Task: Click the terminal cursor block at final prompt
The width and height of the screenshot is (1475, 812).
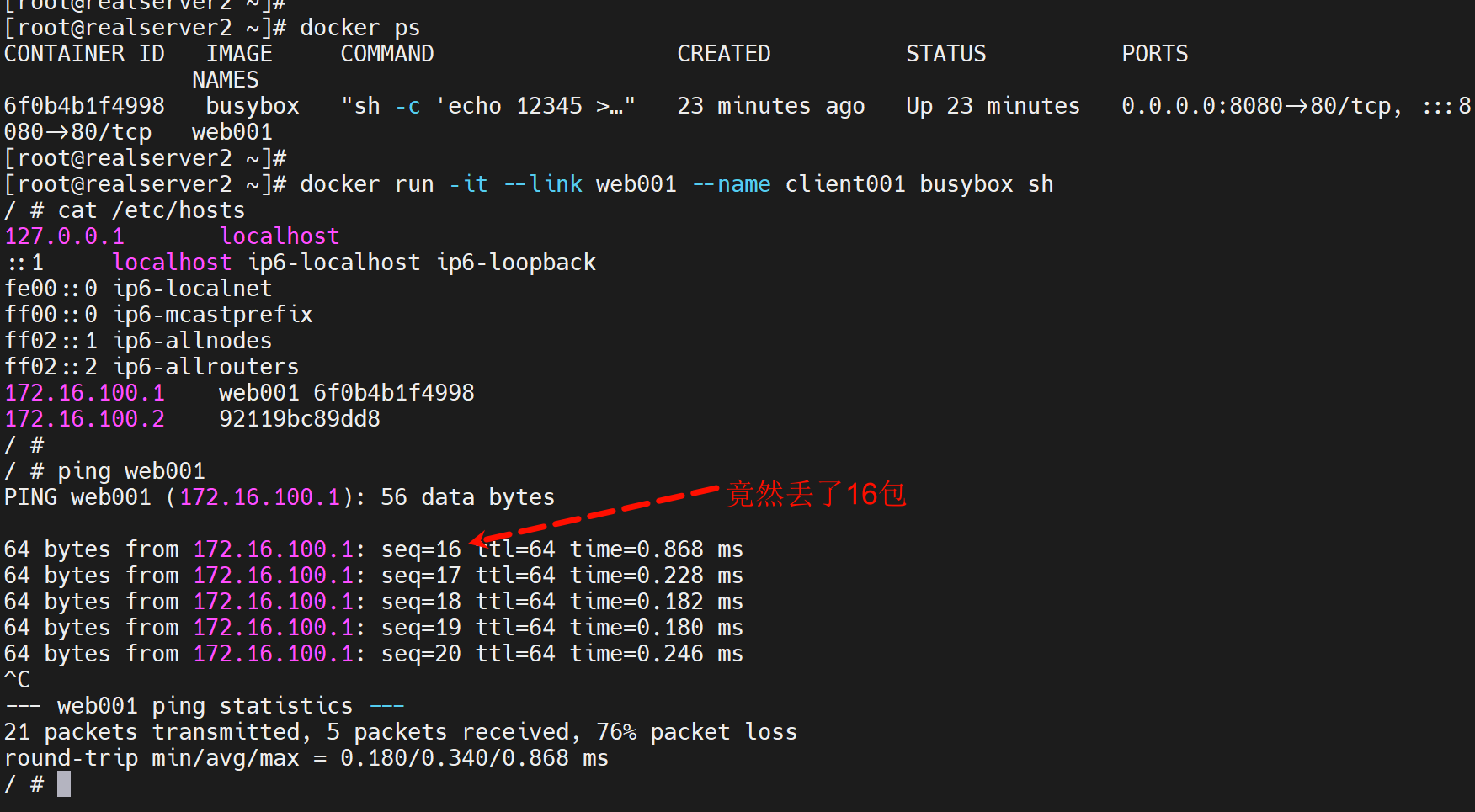Action: coord(64,784)
